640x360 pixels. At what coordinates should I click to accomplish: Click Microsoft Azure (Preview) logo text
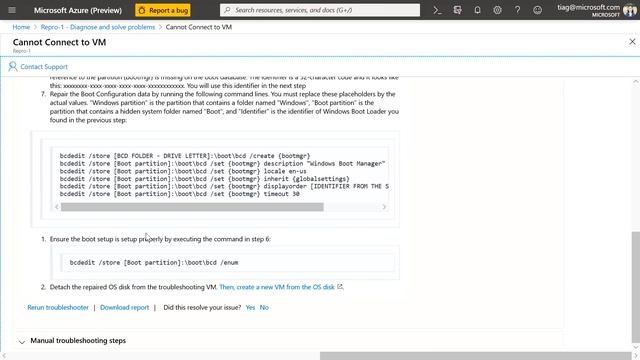point(78,10)
